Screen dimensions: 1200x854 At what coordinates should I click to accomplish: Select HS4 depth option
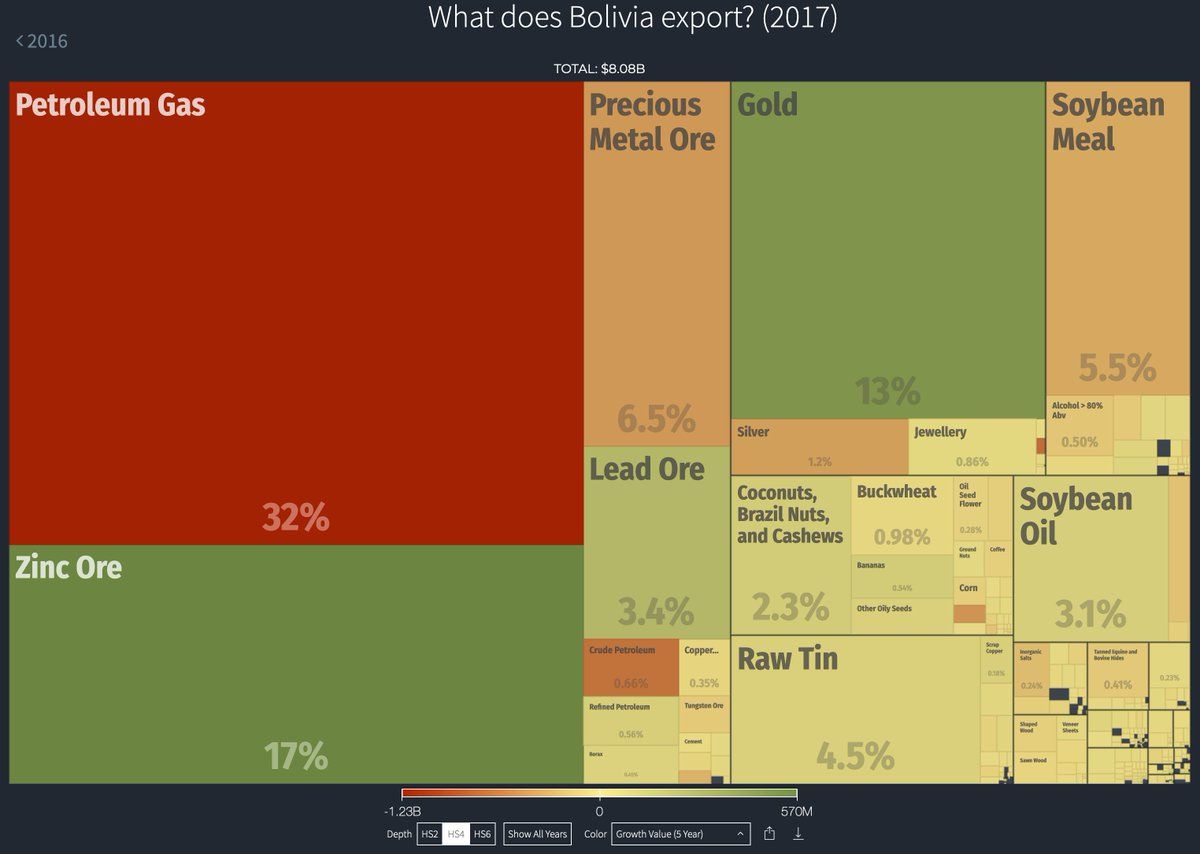[456, 834]
